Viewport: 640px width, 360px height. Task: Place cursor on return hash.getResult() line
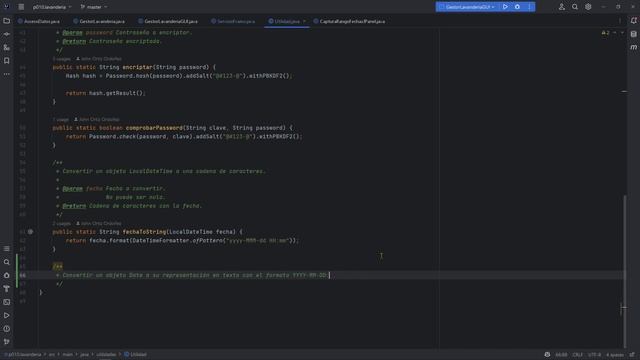click(x=105, y=93)
